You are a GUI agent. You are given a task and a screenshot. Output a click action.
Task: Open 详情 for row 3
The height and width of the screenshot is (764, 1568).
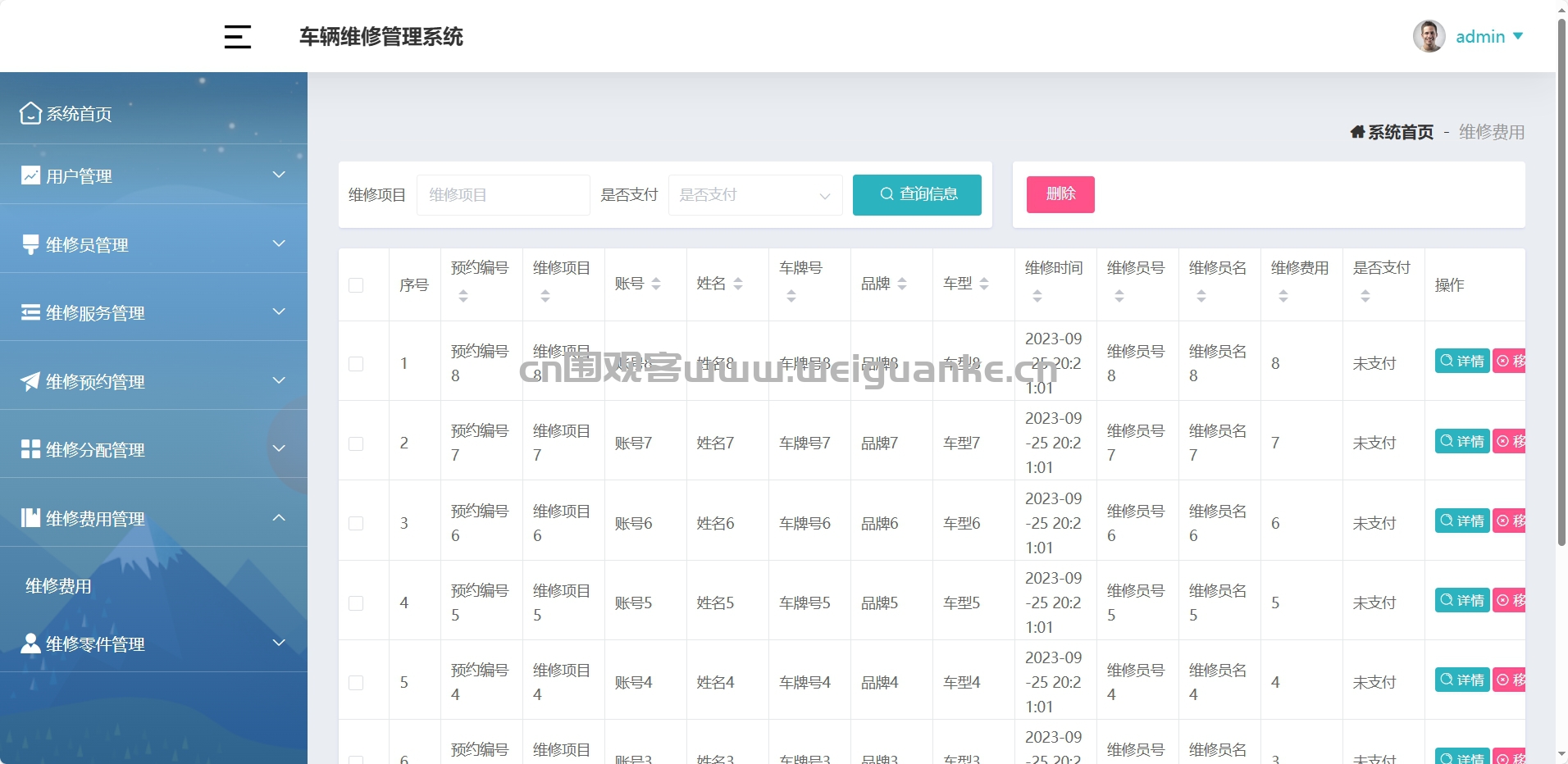click(x=1462, y=521)
